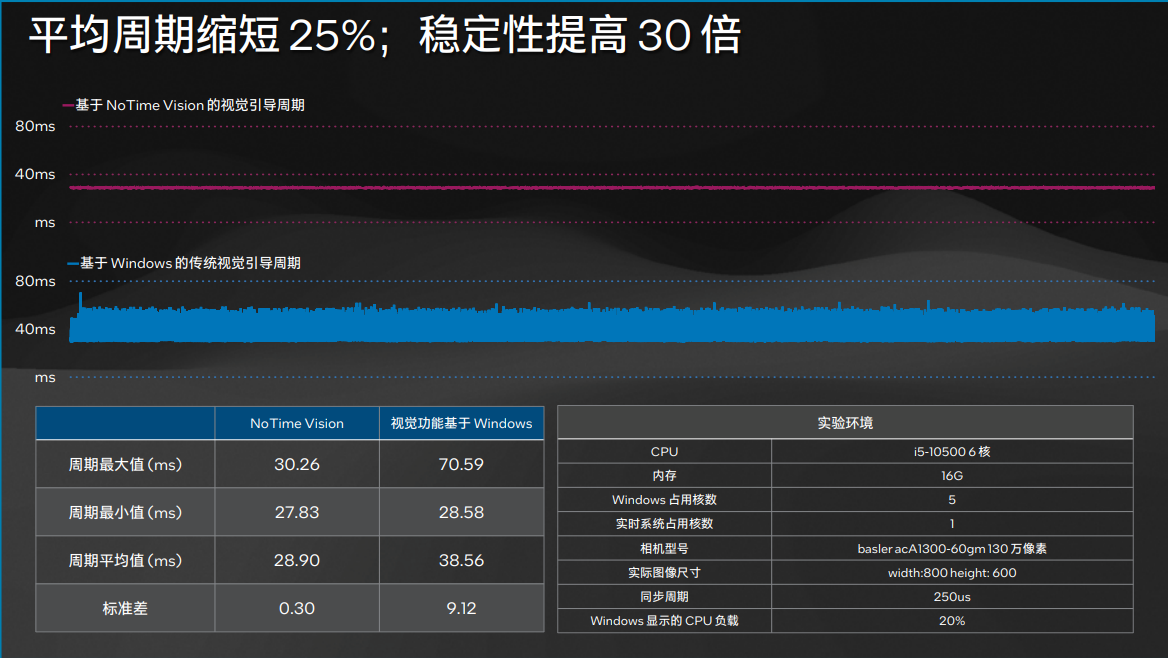The height and width of the screenshot is (658, 1168).
Task: Select the value 5 for Windows 占用核数
Action: (952, 499)
